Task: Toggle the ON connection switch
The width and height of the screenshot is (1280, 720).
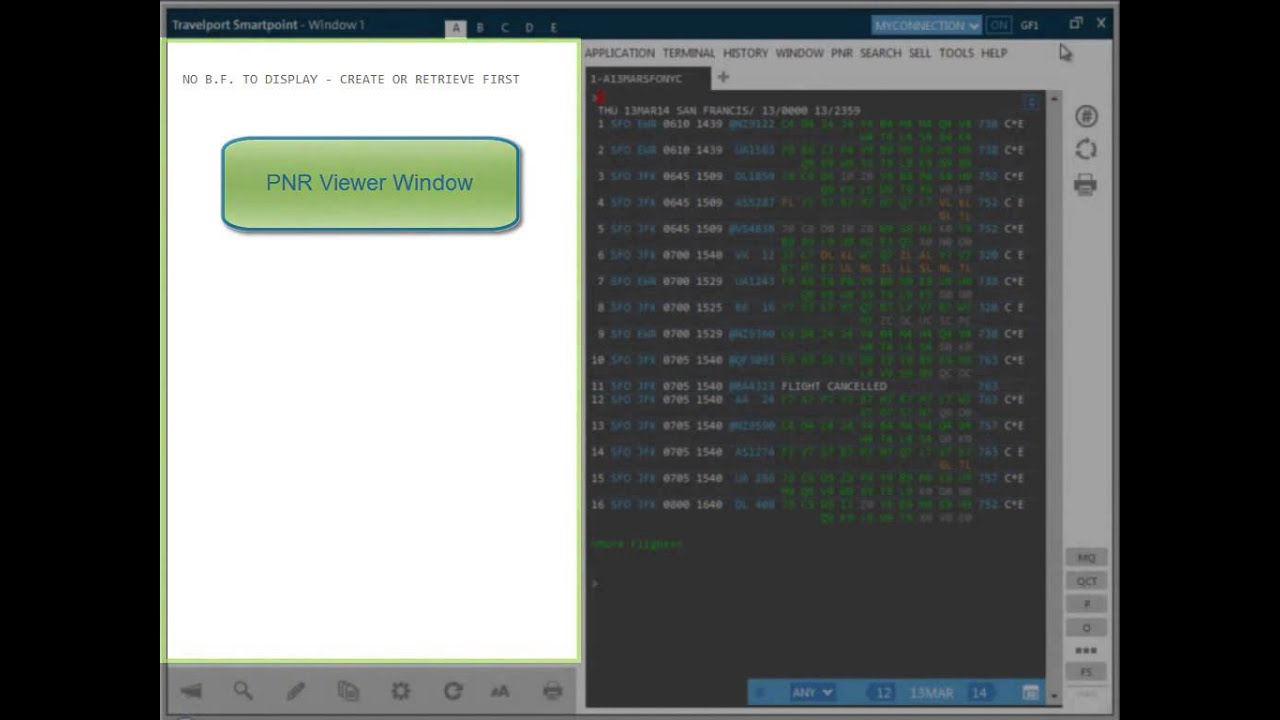Action: pos(998,25)
